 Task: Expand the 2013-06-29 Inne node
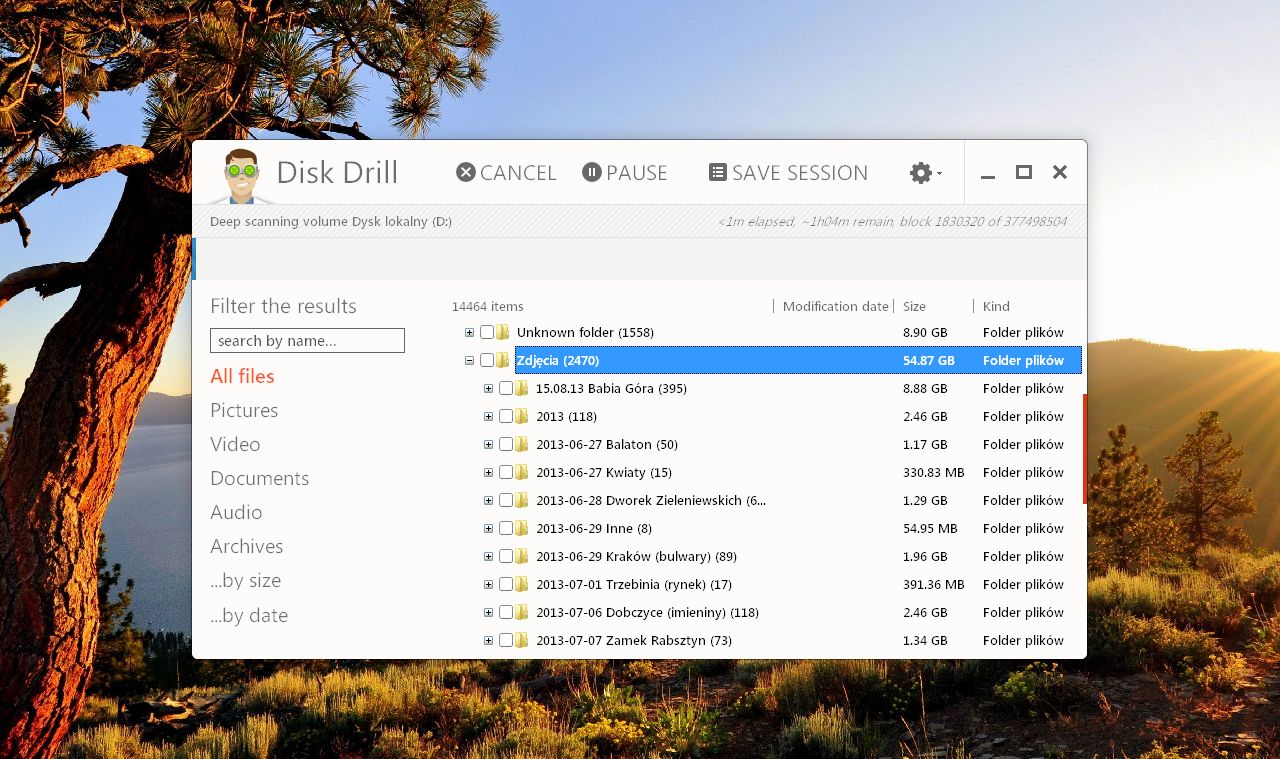pos(488,528)
